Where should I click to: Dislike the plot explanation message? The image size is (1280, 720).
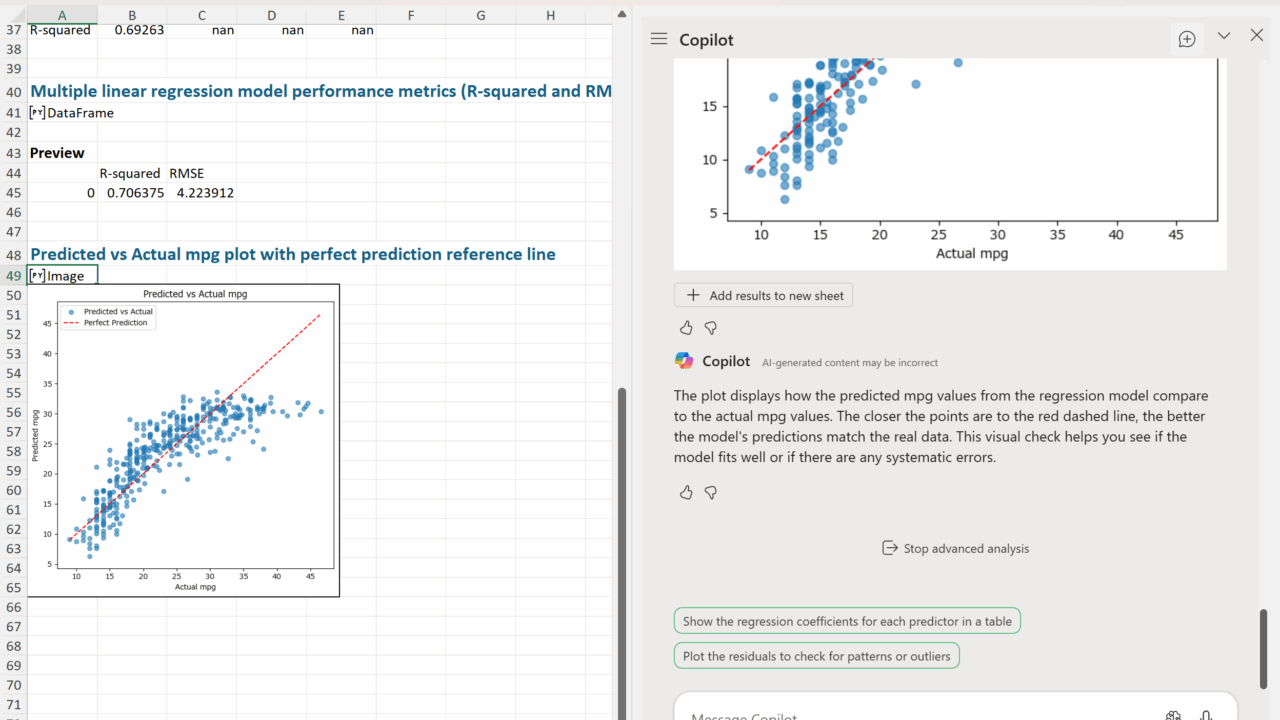(x=711, y=492)
